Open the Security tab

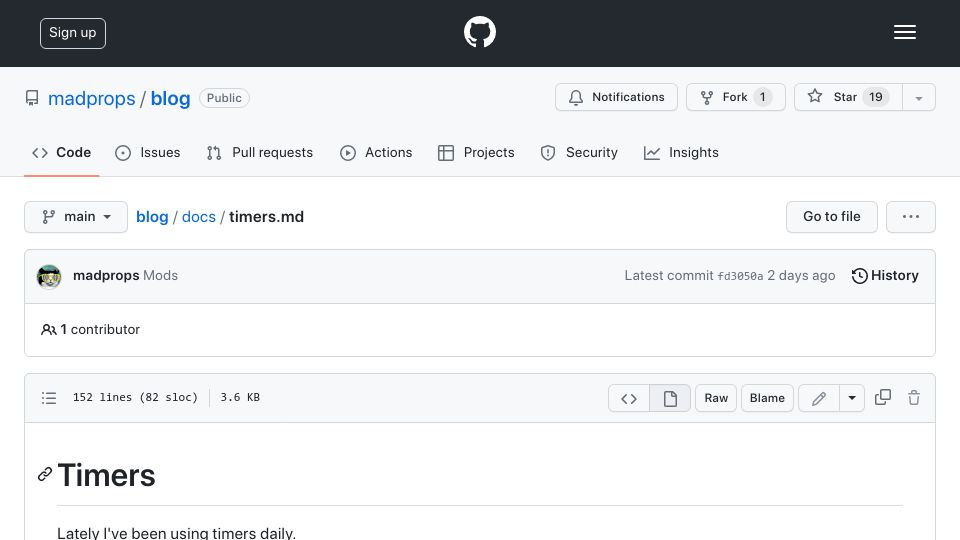pos(579,152)
